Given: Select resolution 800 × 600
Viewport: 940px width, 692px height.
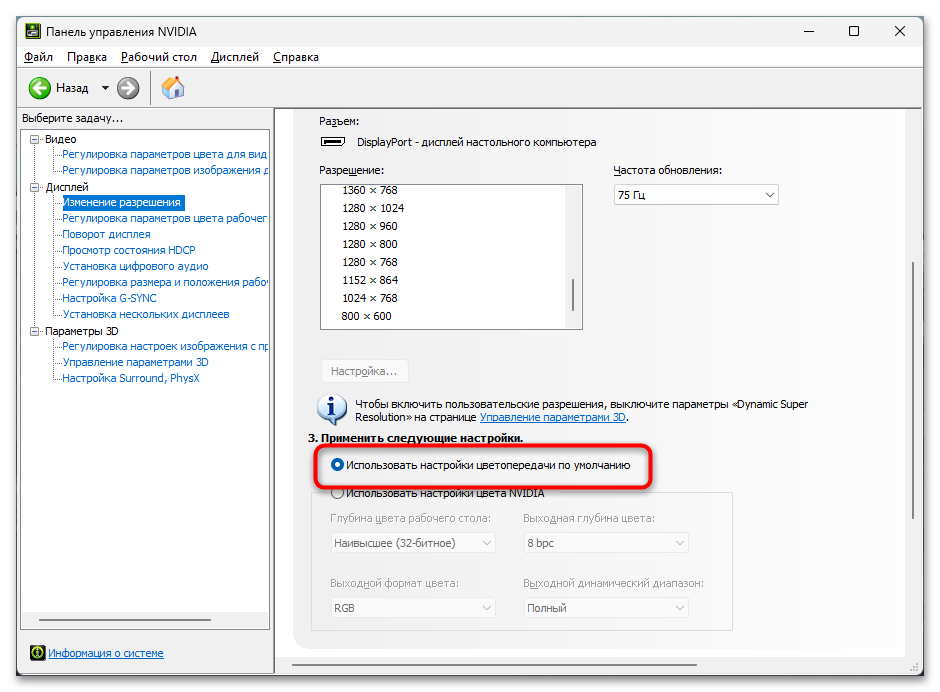Looking at the screenshot, I should 366,316.
